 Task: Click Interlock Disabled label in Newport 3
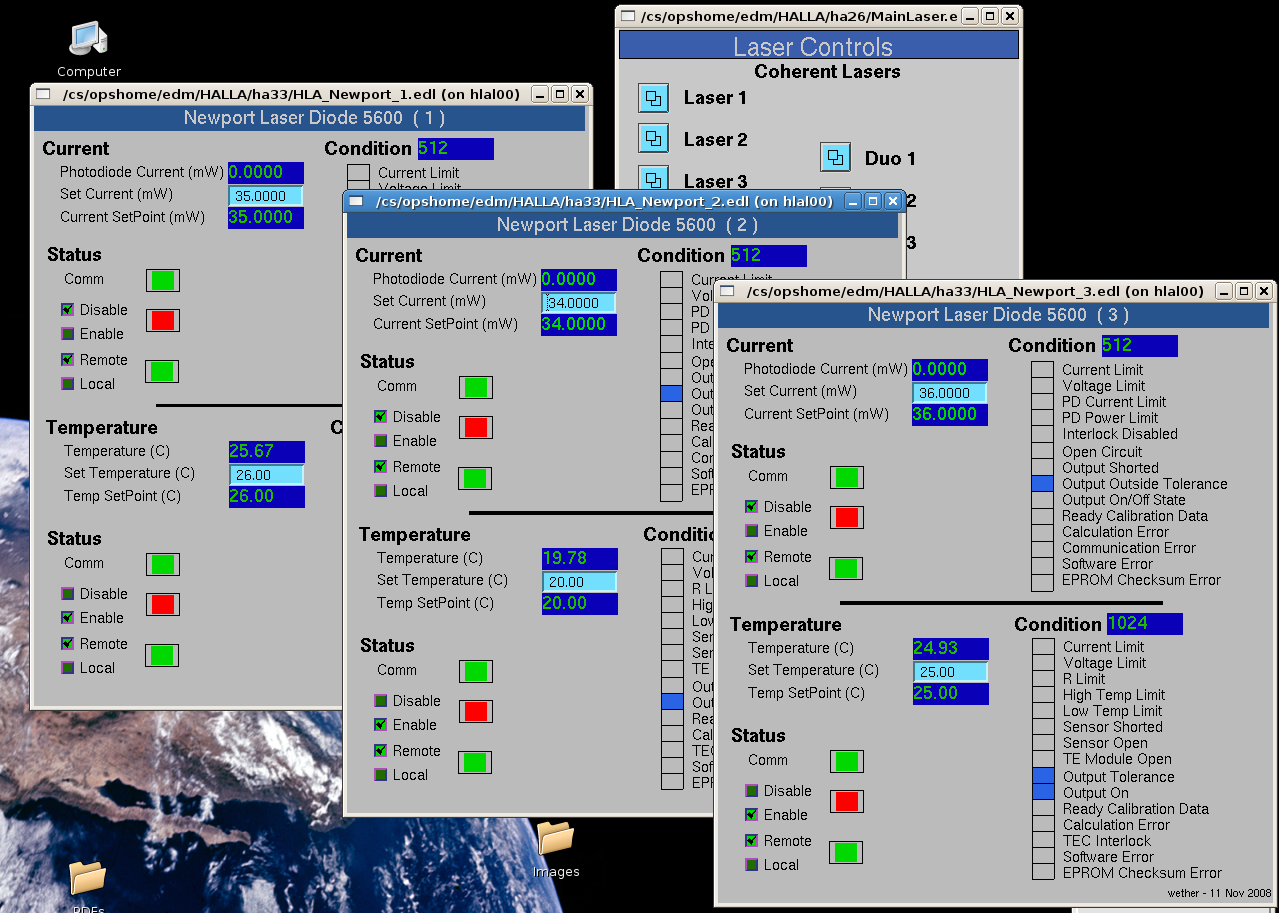pos(1120,434)
